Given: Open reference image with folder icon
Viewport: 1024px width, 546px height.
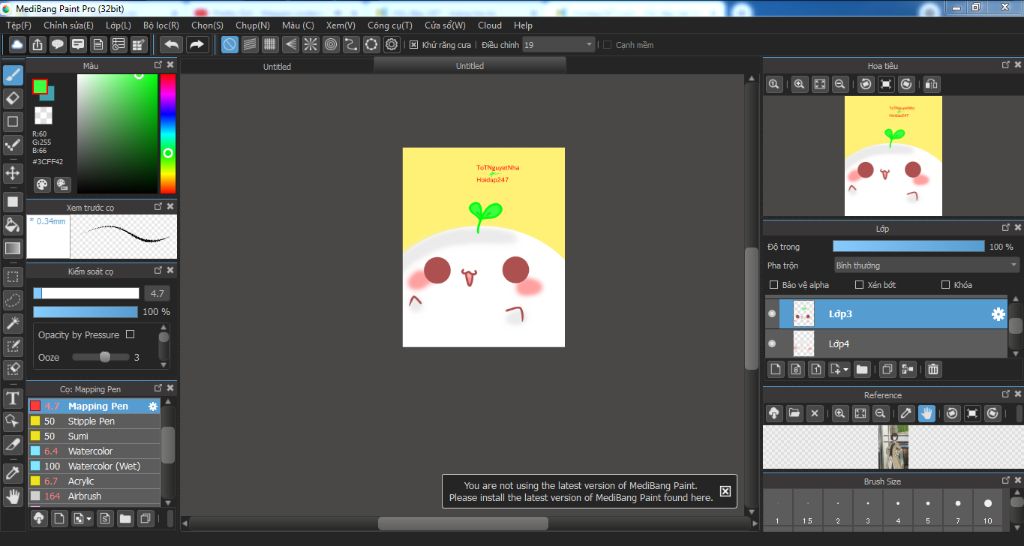Looking at the screenshot, I should pos(794,413).
